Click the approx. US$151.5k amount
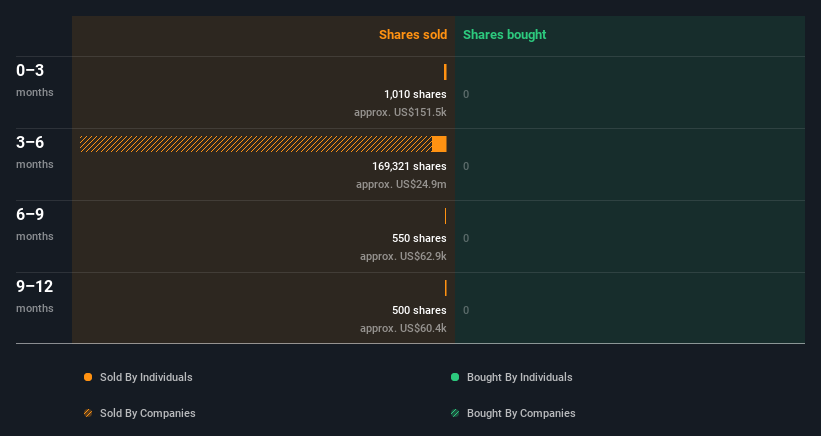 [400, 112]
